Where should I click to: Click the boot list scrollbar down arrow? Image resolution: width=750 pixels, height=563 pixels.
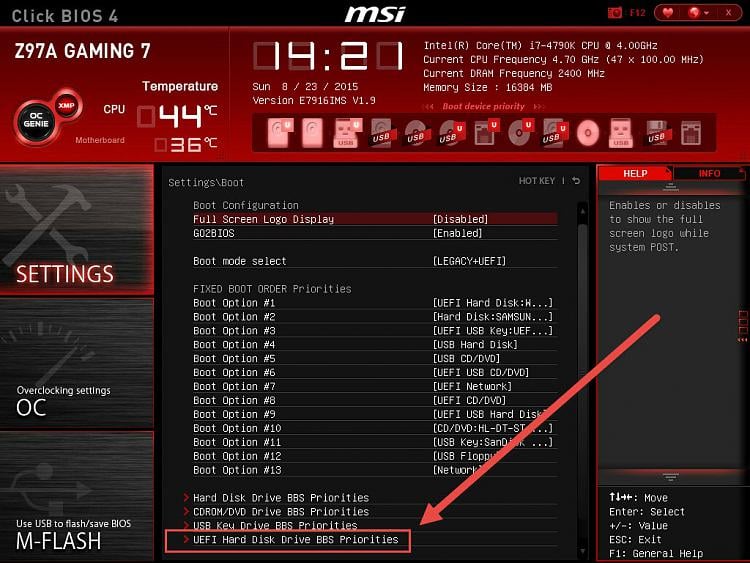click(x=583, y=551)
